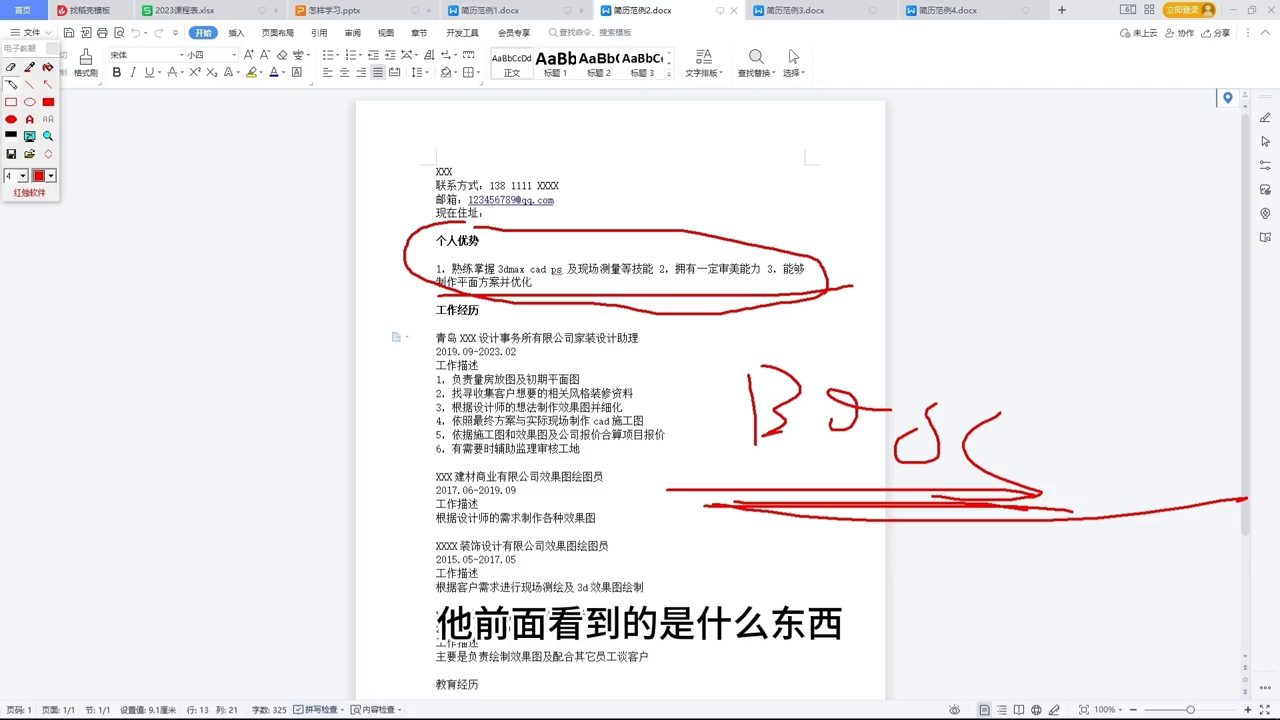Open the annotation color dropdown arrow
The image size is (1280, 720).
coord(51,176)
